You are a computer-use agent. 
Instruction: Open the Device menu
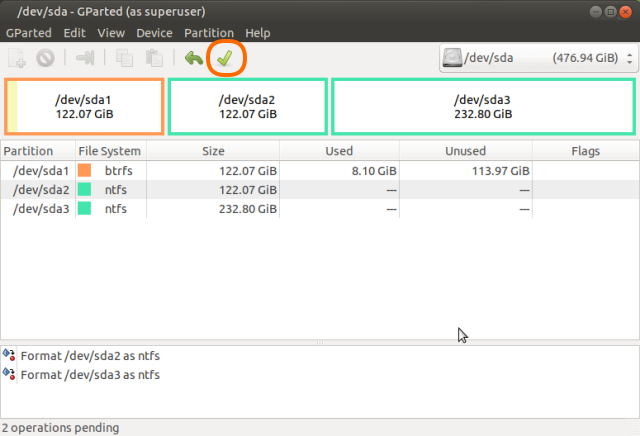154,33
